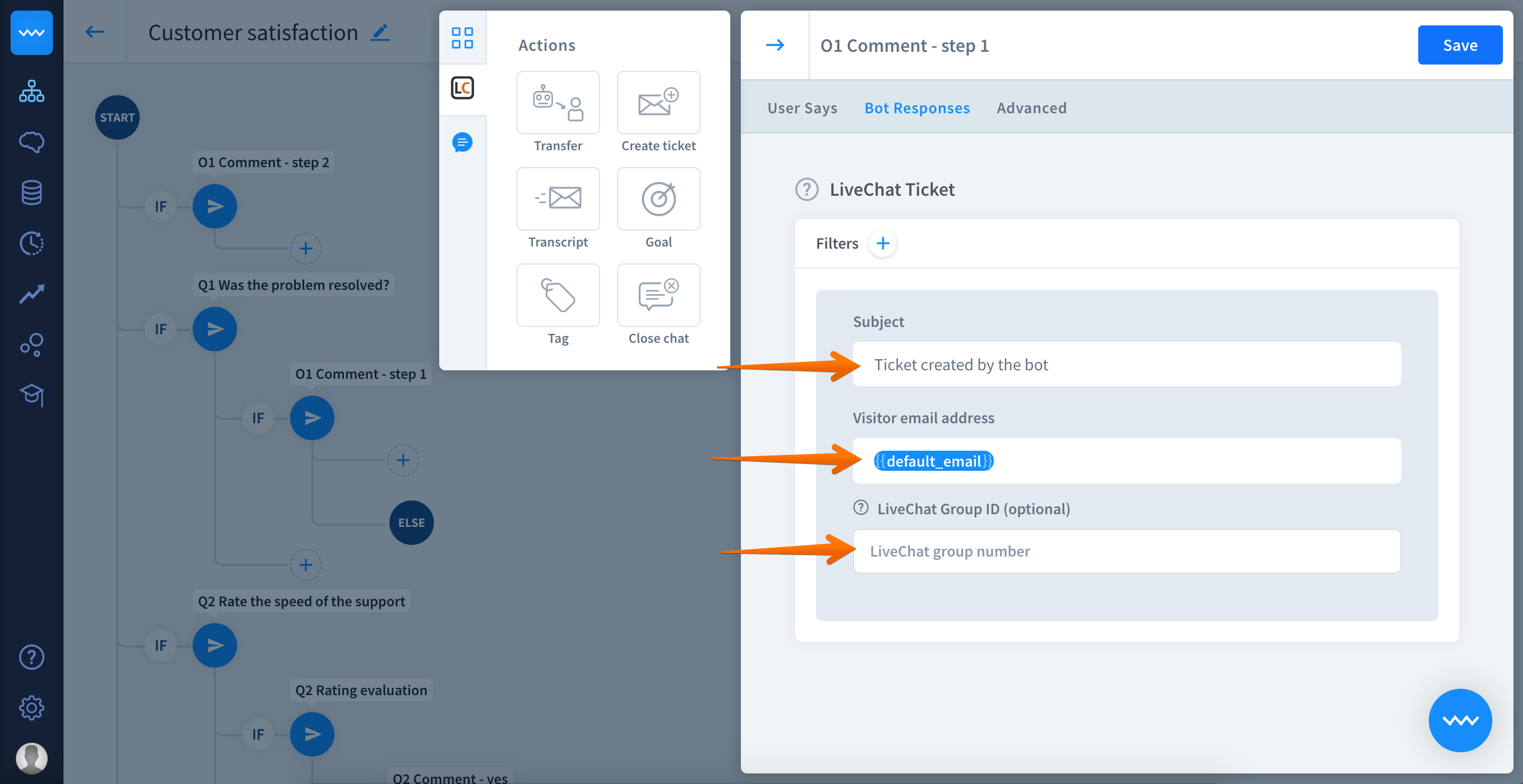The image size is (1523, 784).
Task: Select the Tag action
Action: click(x=558, y=295)
